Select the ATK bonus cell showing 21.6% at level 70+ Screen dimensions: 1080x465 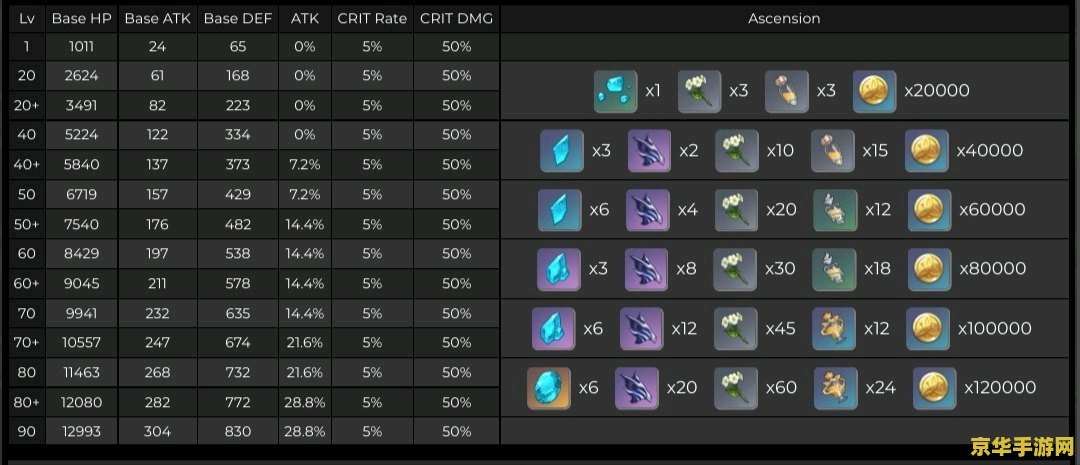click(304, 342)
